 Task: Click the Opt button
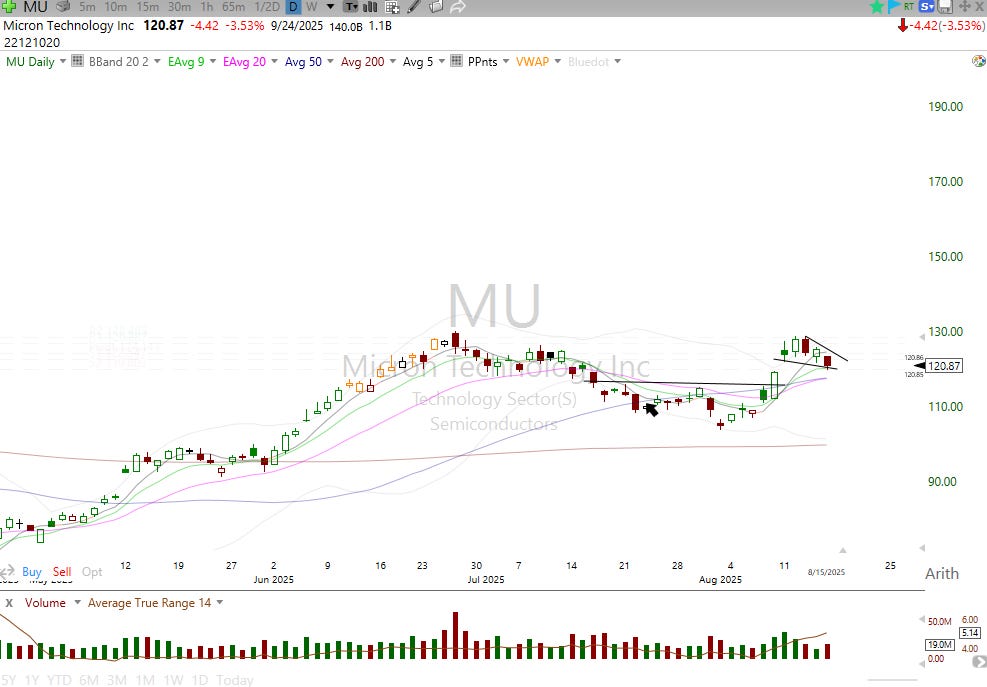pos(92,572)
